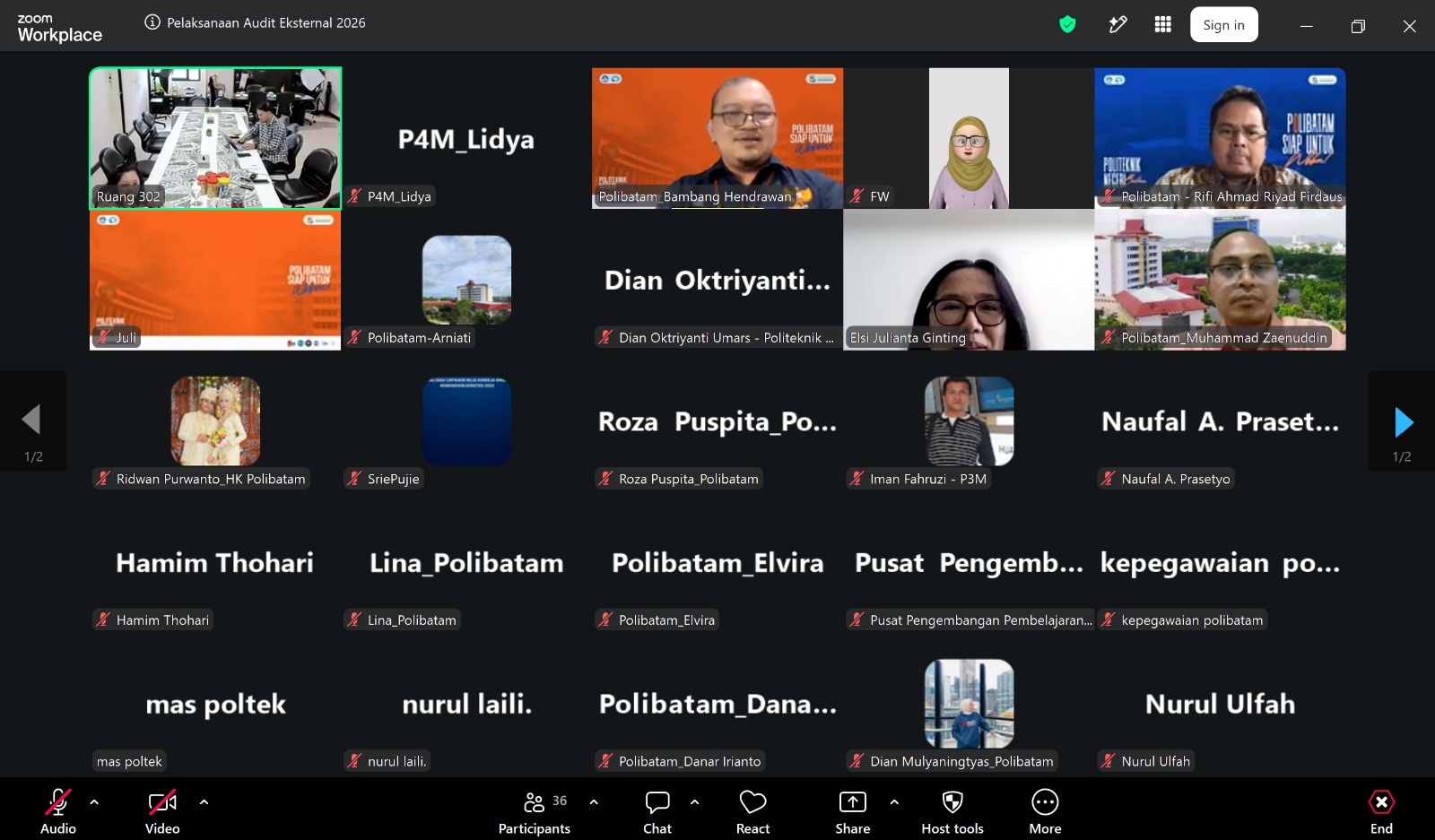Expand the Audio options arrow
The height and width of the screenshot is (840, 1435).
[94, 802]
